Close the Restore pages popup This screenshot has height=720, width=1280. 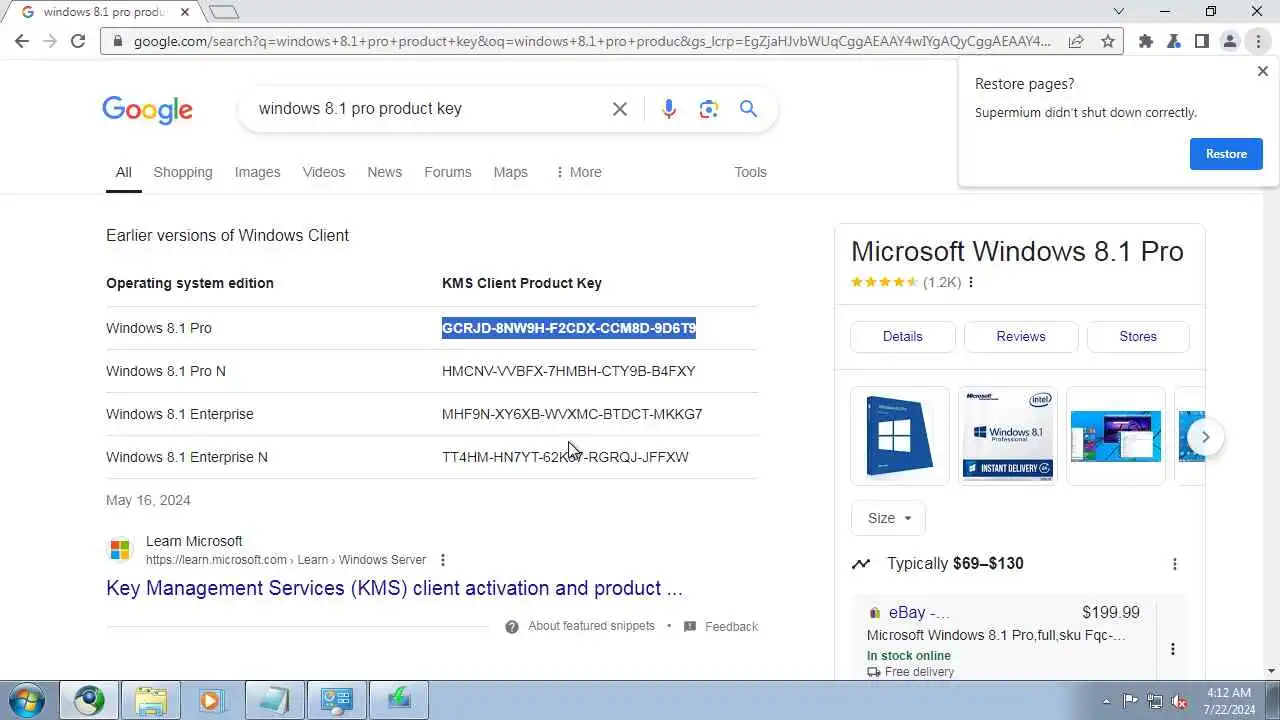(x=1262, y=71)
